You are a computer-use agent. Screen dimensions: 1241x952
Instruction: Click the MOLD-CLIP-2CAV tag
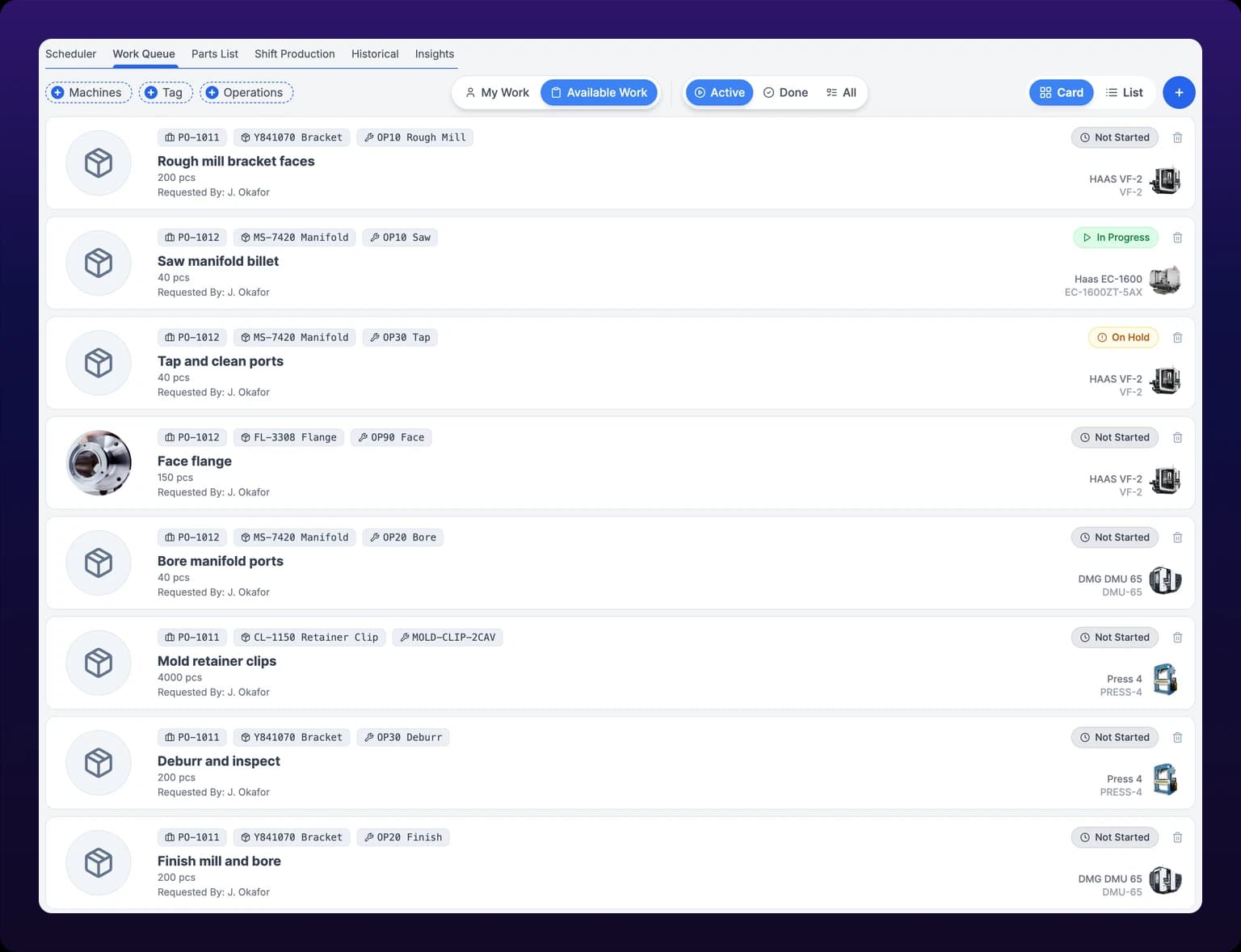tap(448, 638)
